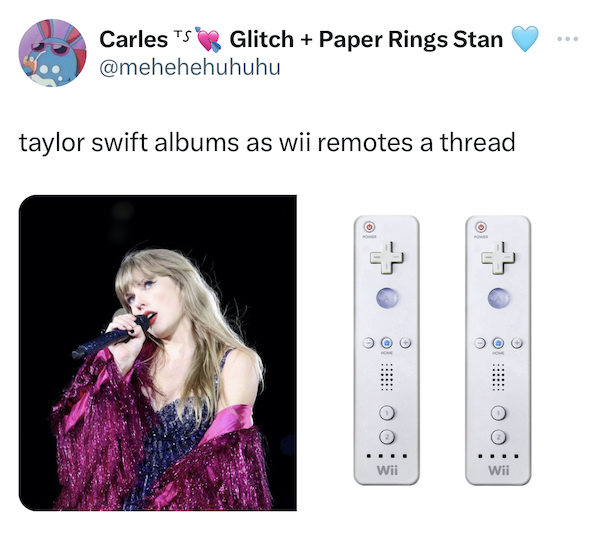The height and width of the screenshot is (536, 600).
Task: Click the Power button on left Wii remote
Action: (x=369, y=227)
